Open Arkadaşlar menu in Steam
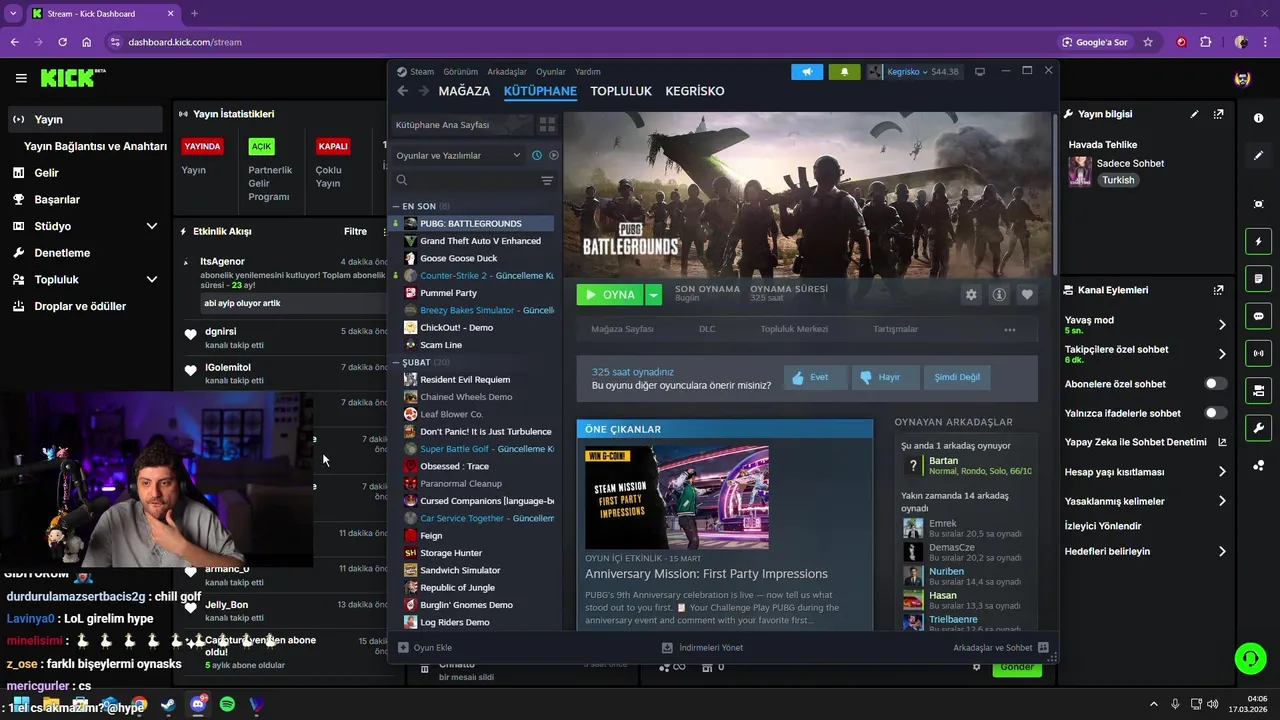The width and height of the screenshot is (1280, 720). tap(507, 72)
